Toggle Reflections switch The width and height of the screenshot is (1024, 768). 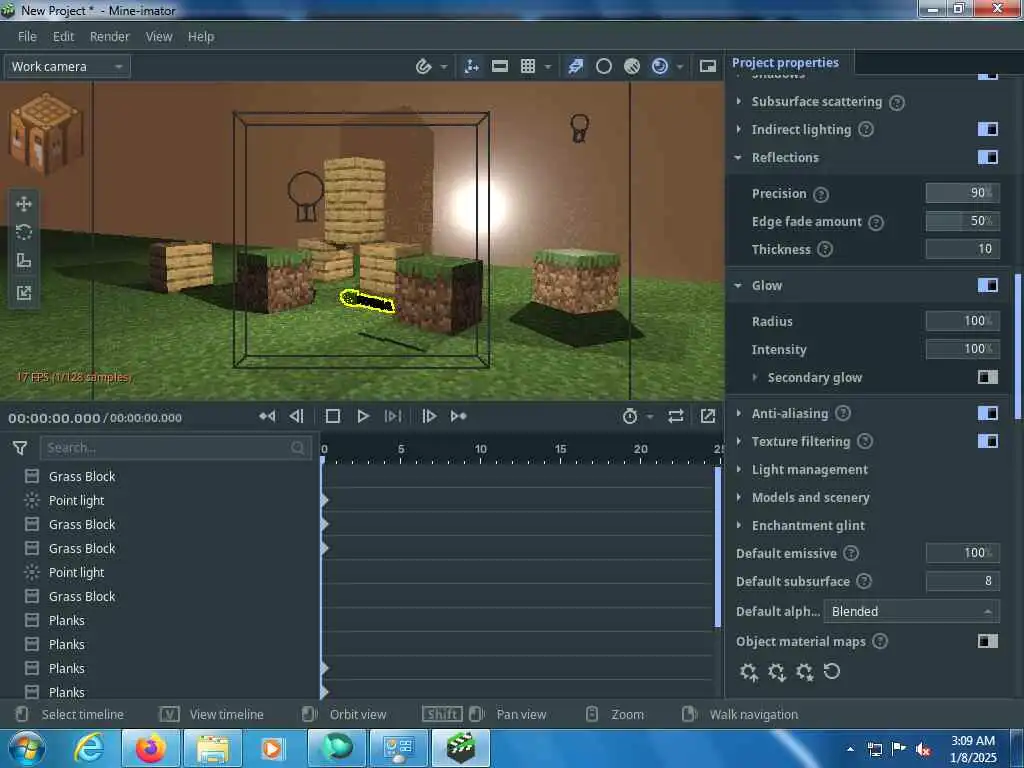tap(988, 157)
